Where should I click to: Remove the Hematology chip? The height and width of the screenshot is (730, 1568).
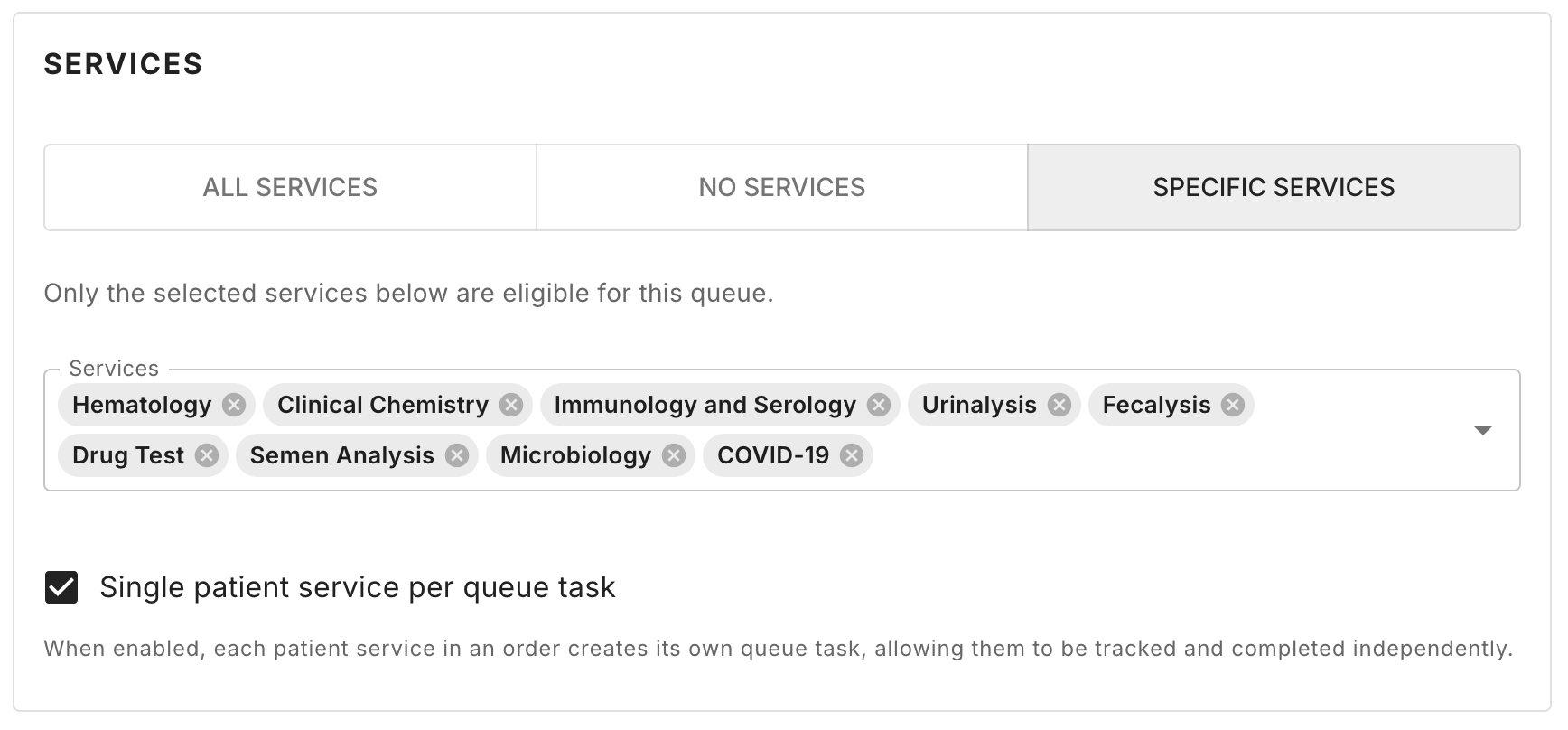pos(234,405)
